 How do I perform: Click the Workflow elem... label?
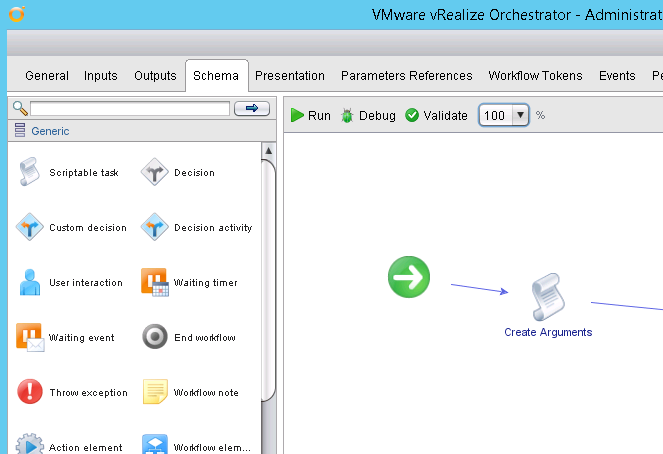coord(212,447)
